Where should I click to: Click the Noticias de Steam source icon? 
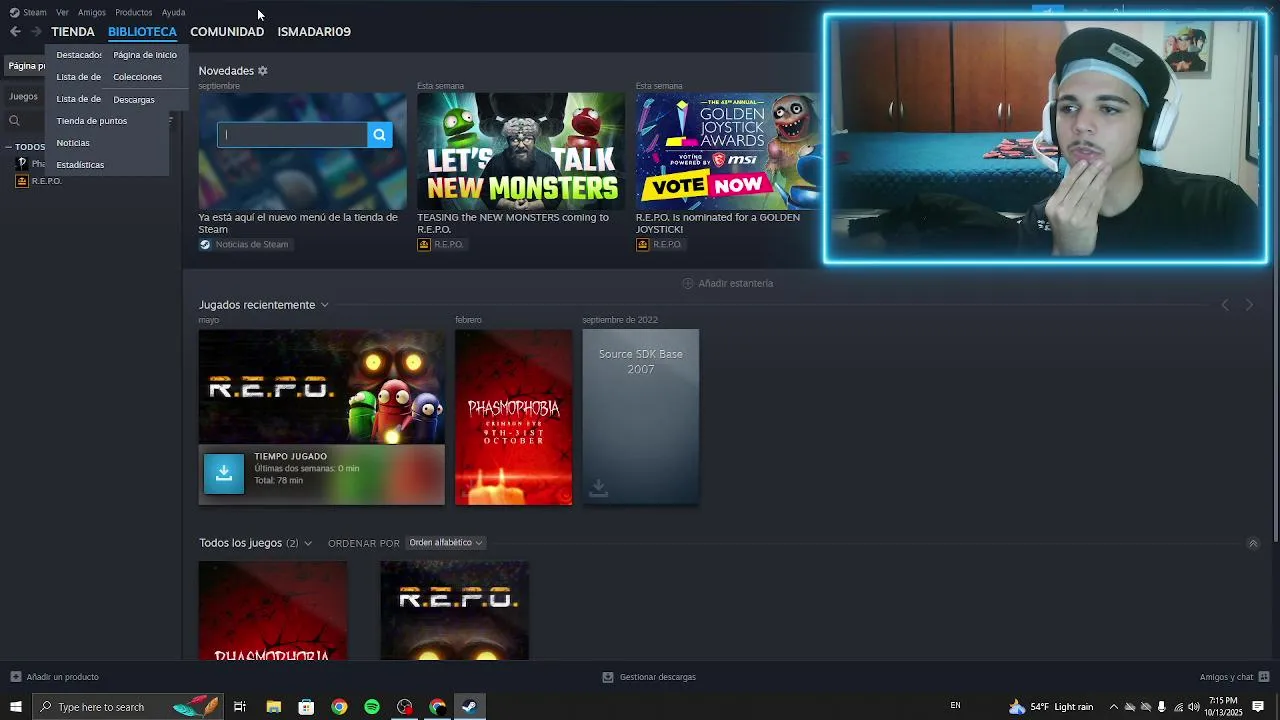pyautogui.click(x=205, y=244)
